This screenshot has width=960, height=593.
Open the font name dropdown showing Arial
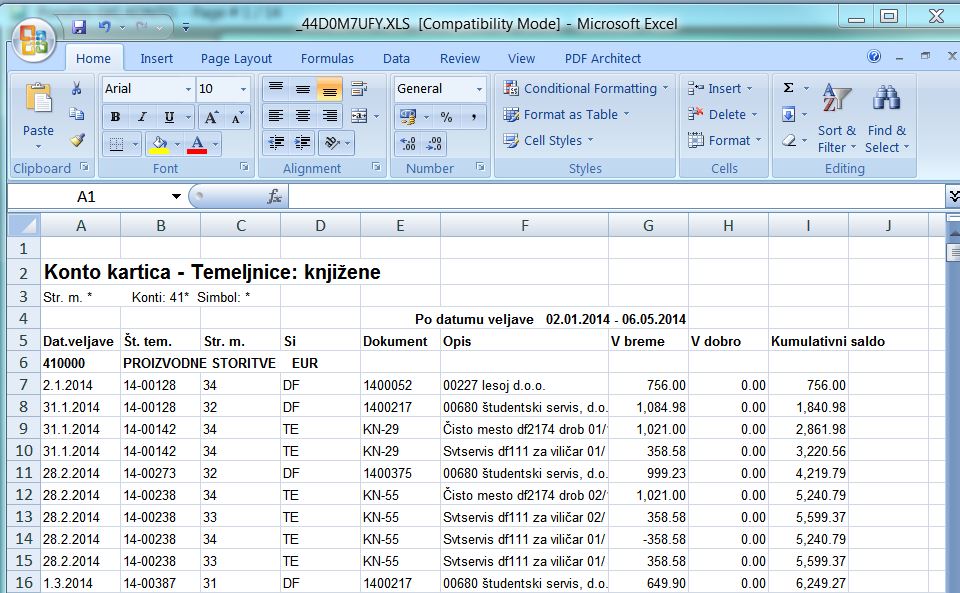point(148,89)
